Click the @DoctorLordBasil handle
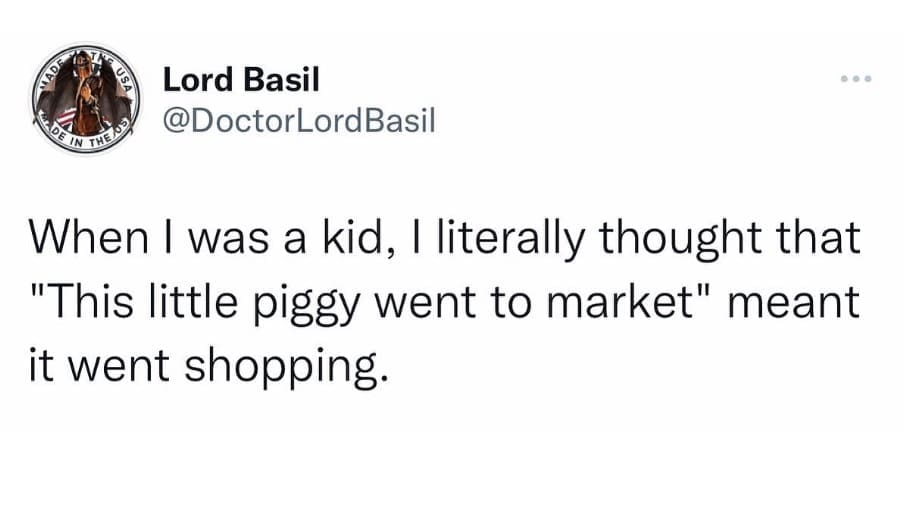 tap(299, 121)
